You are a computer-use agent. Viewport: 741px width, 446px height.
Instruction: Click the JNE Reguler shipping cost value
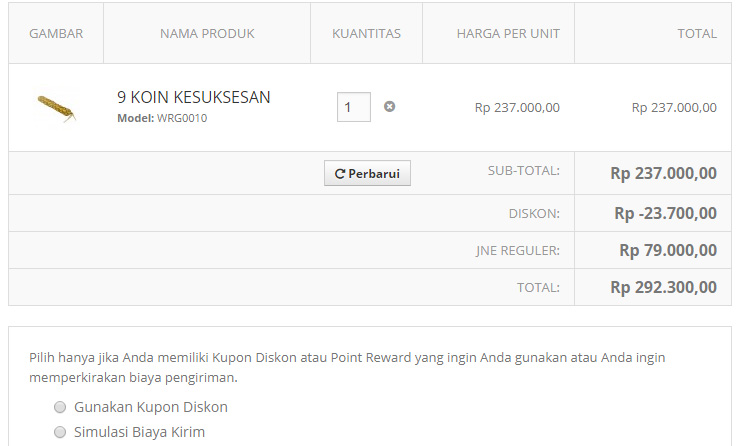tap(668, 250)
